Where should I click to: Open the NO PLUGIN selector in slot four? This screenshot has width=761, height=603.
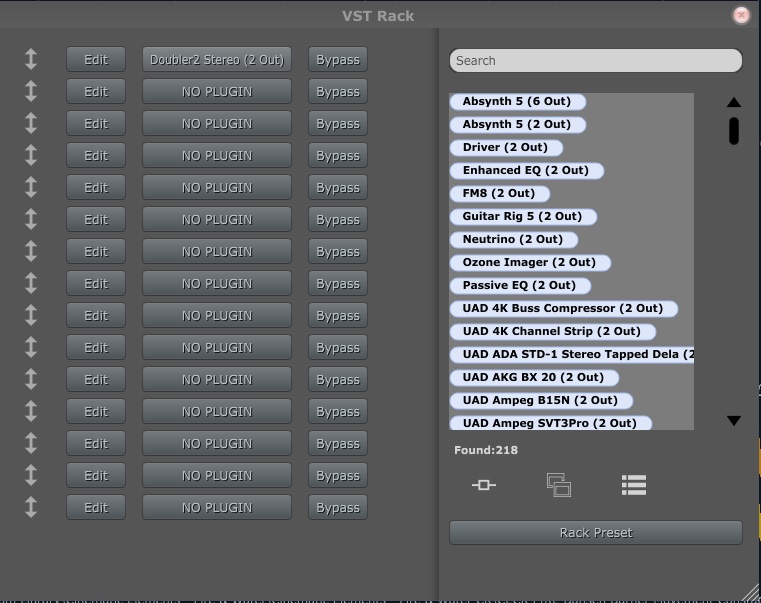[x=217, y=155]
